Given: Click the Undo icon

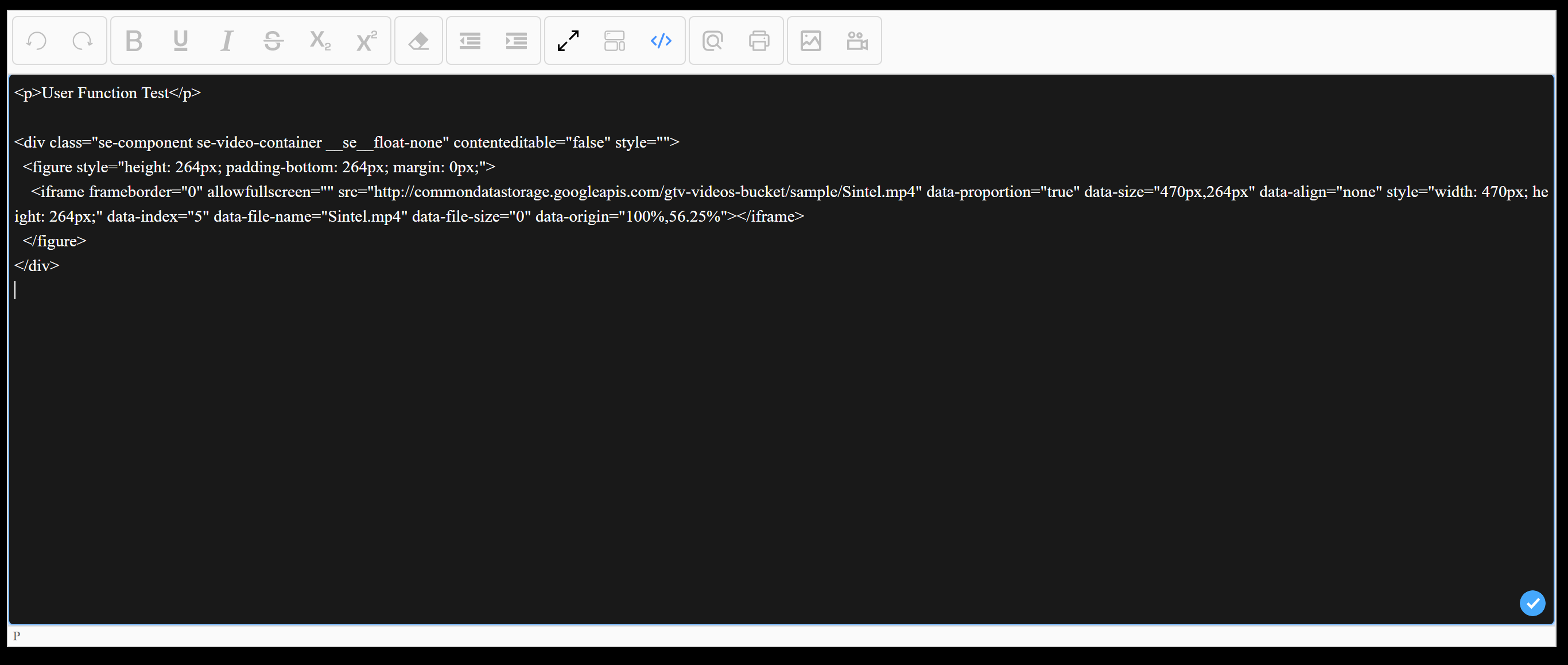Looking at the screenshot, I should tap(37, 40).
